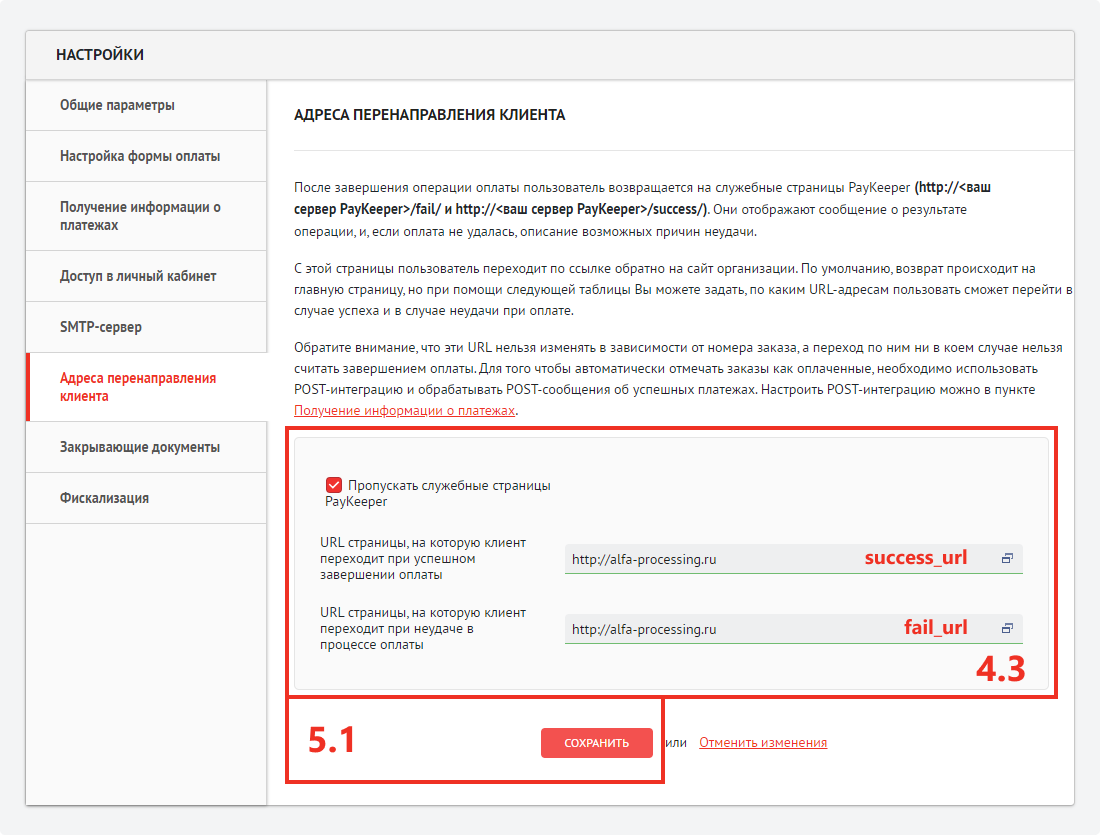Image resolution: width=1100 pixels, height=835 pixels.
Task: Click the 'Отменить изменения' link
Action: click(x=763, y=743)
